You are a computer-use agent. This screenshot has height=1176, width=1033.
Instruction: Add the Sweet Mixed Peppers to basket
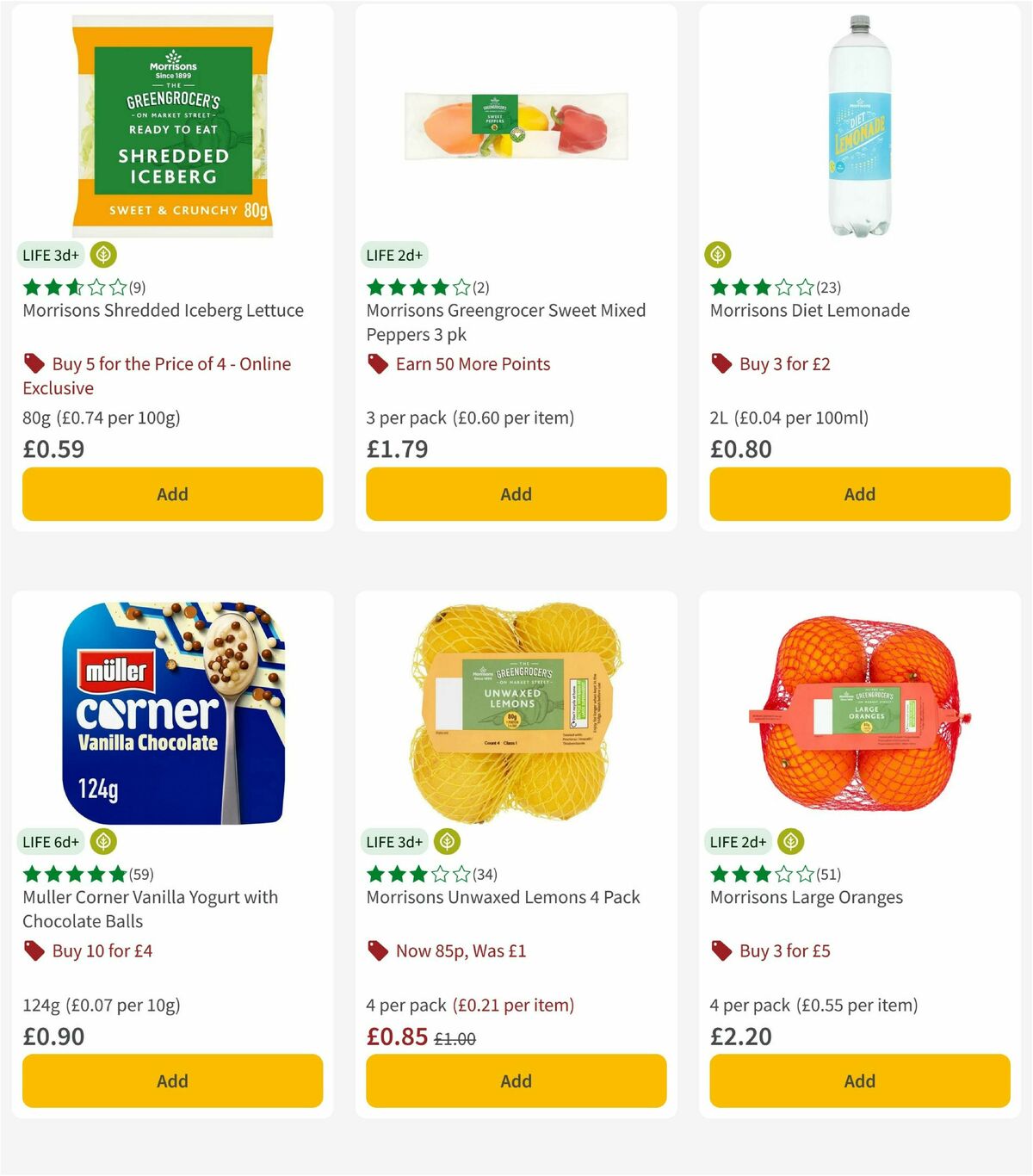[515, 494]
